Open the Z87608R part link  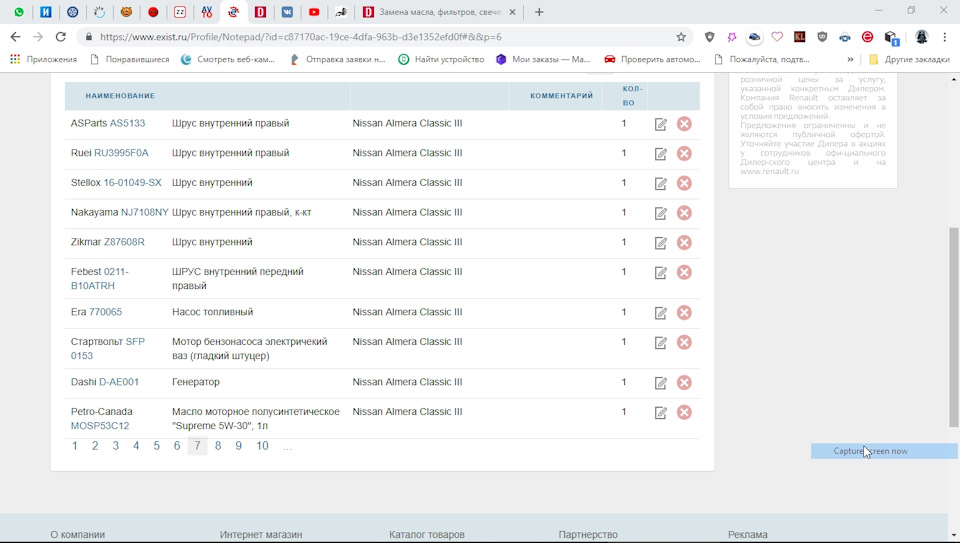[124, 242]
